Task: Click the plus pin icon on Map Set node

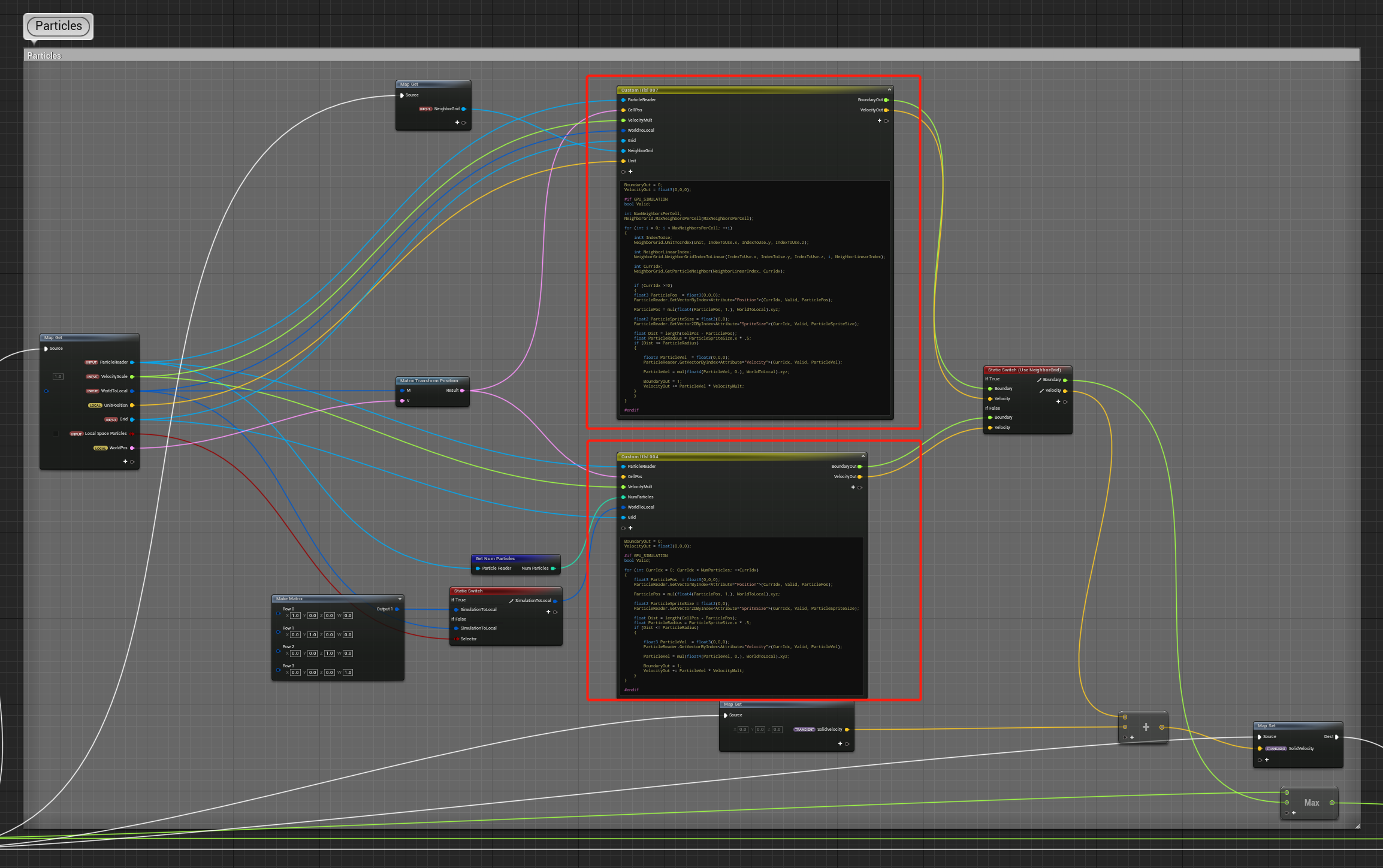Action: (x=1267, y=760)
